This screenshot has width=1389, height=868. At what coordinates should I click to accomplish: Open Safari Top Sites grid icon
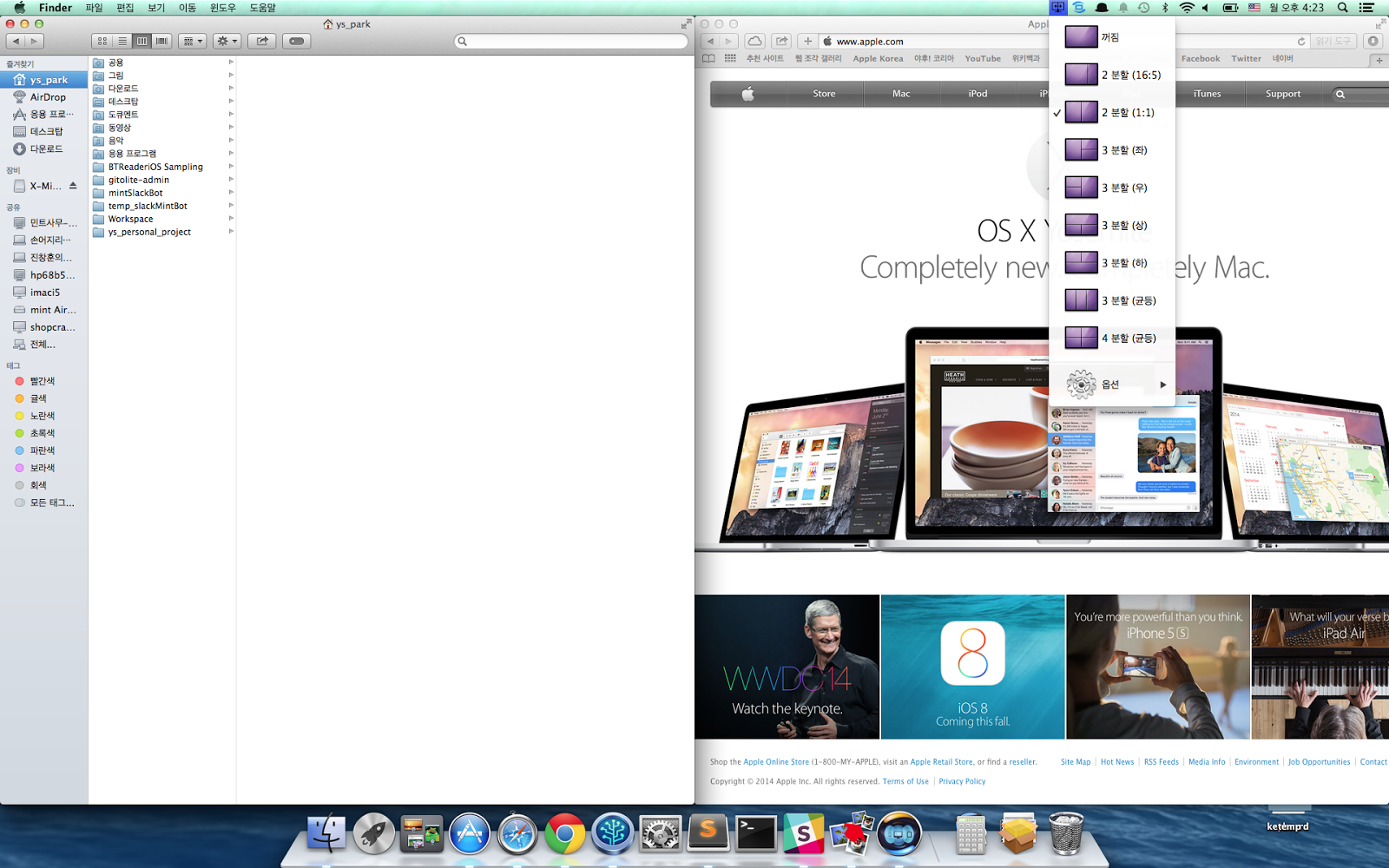(x=730, y=58)
